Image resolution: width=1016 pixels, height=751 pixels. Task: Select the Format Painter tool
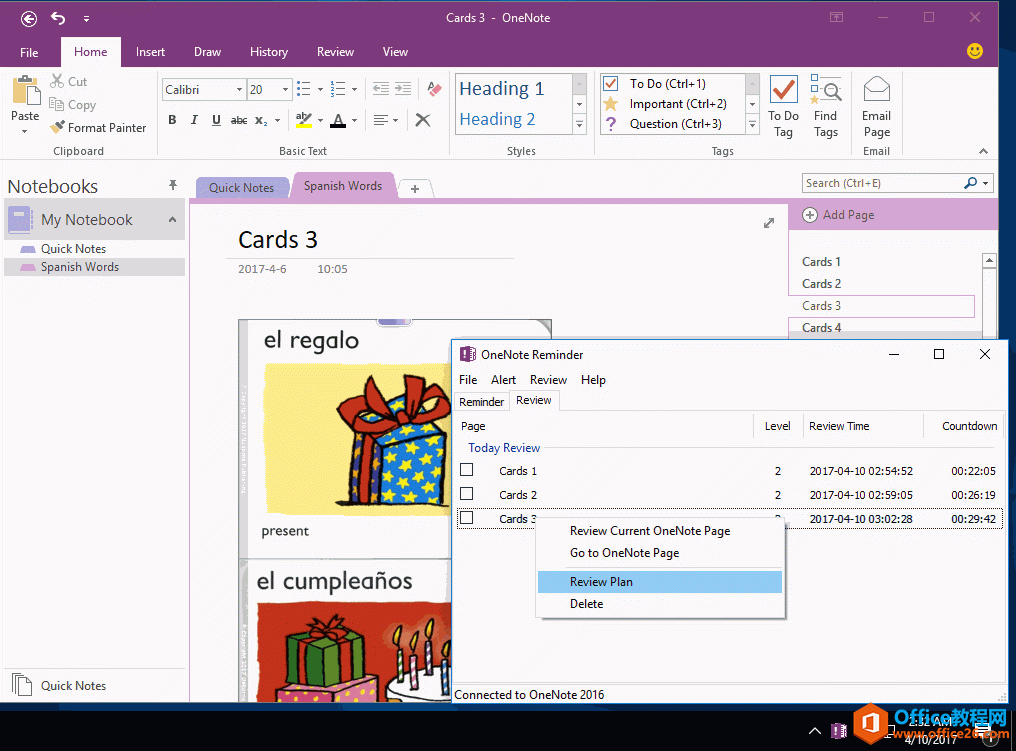point(98,127)
